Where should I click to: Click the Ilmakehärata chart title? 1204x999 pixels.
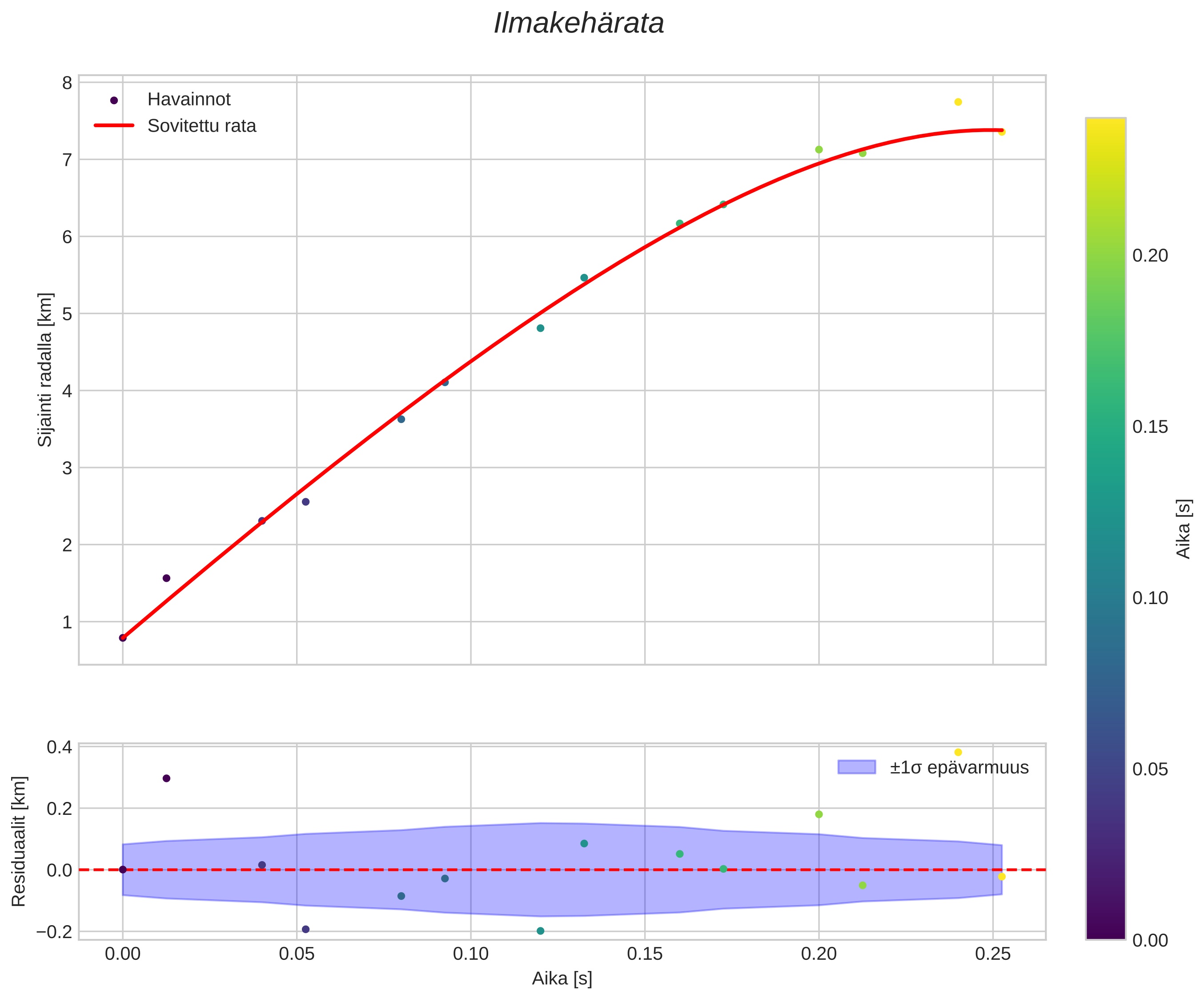pos(578,24)
